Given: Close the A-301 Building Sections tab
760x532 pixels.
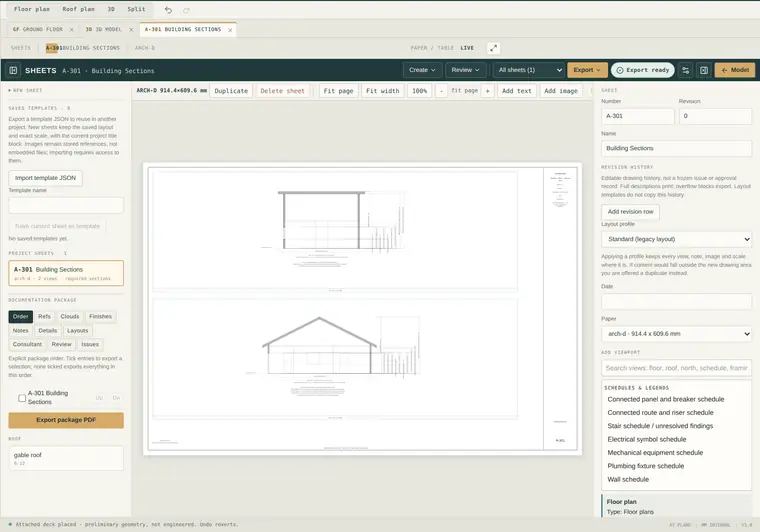Looking at the screenshot, I should tap(230, 30).
